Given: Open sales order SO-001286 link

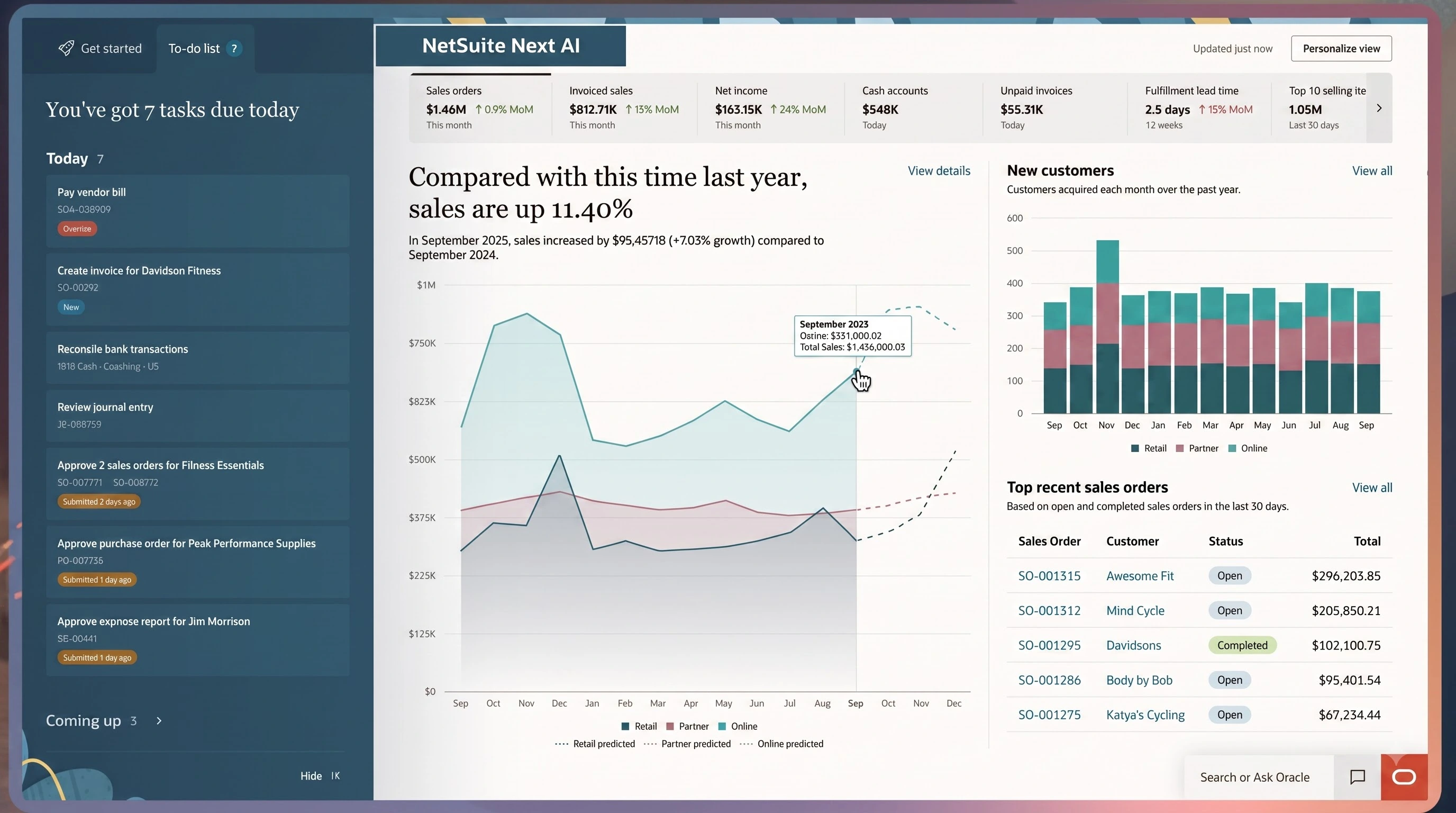Looking at the screenshot, I should pos(1049,680).
